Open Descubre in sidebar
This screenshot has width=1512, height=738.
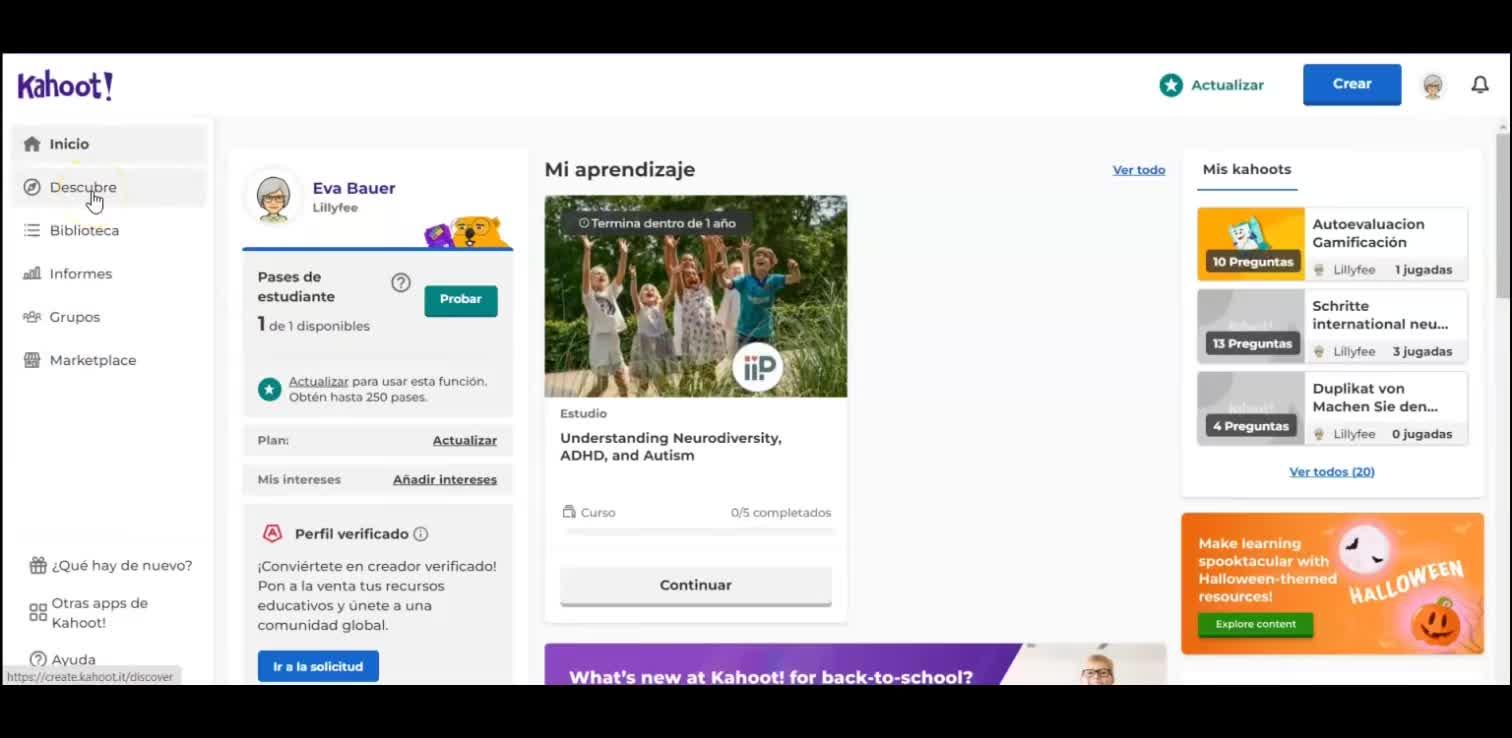tap(109, 187)
